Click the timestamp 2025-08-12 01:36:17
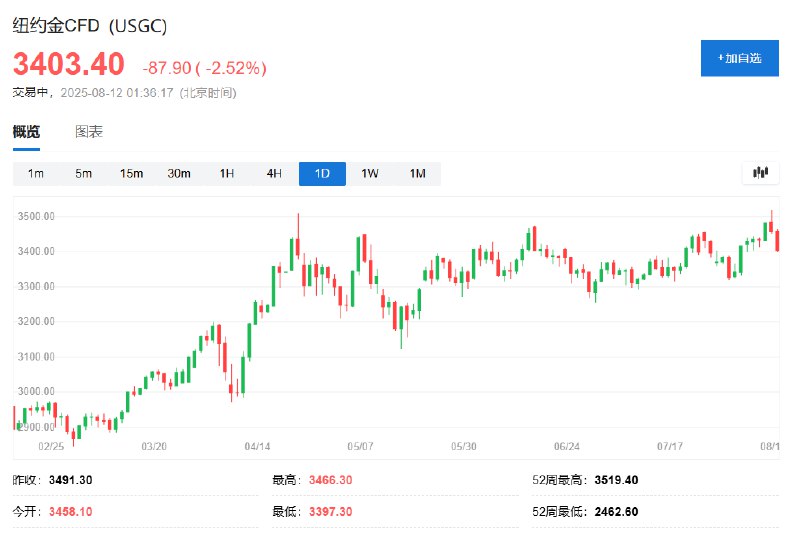This screenshot has width=800, height=545. (x=117, y=93)
